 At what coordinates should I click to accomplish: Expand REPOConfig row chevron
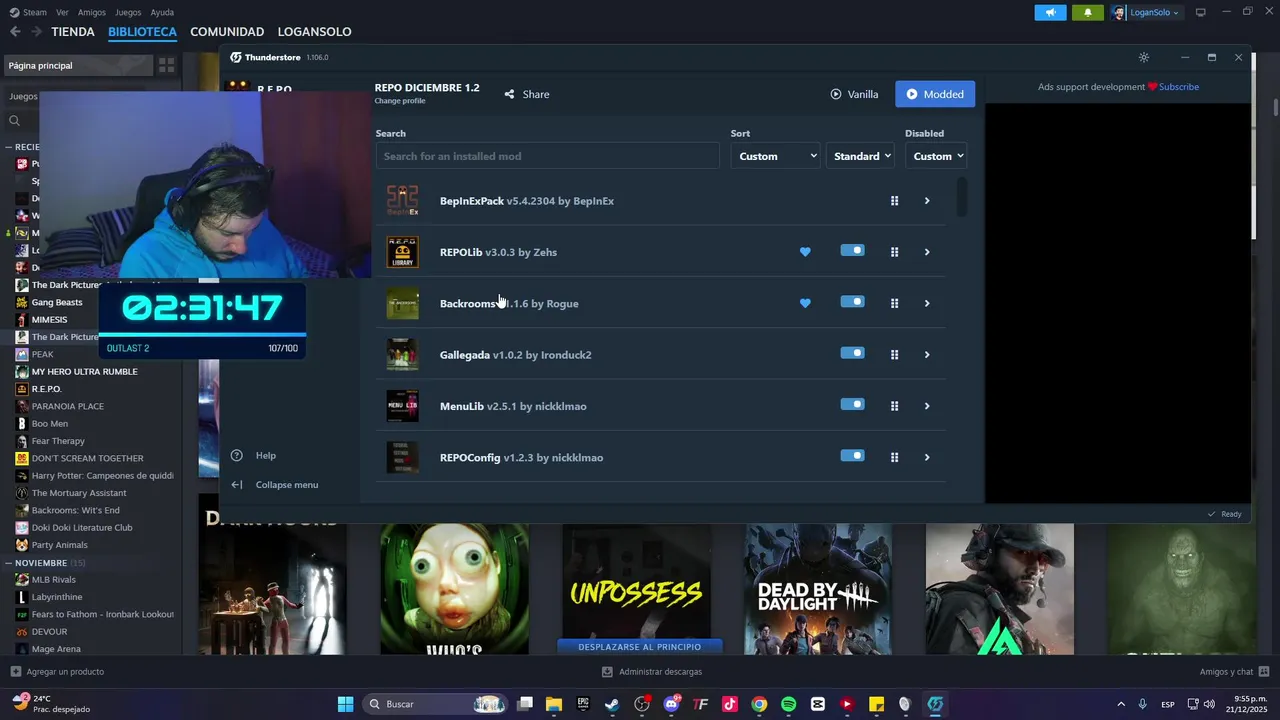(x=927, y=458)
